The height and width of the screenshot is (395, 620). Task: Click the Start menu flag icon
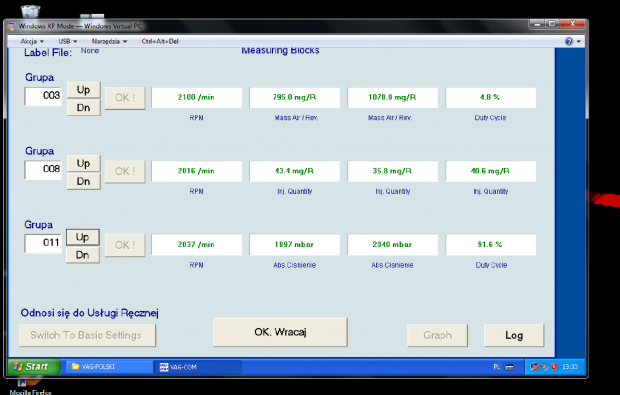18,367
